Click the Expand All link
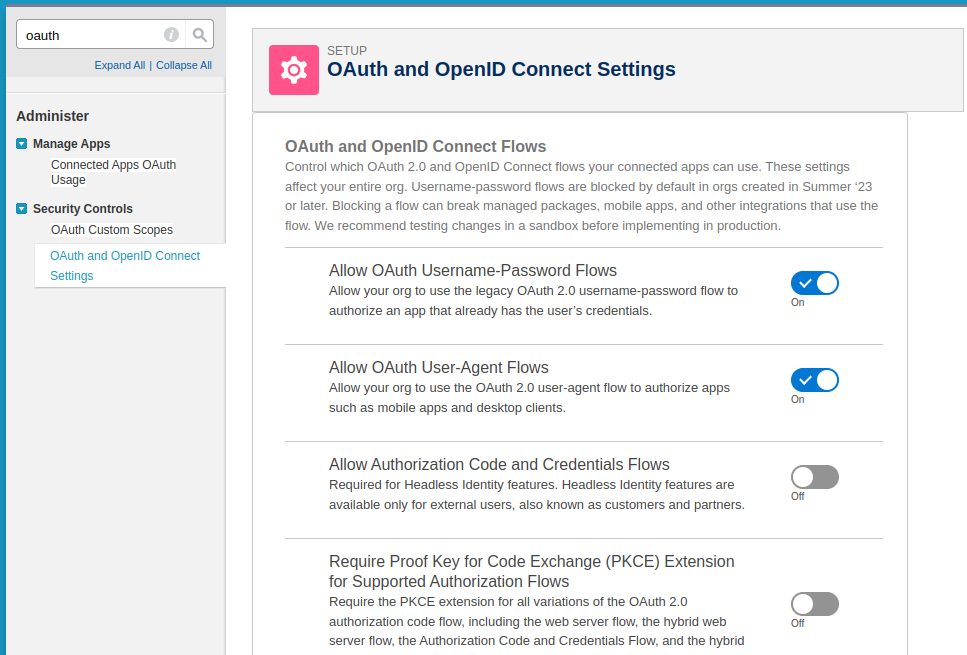The image size is (967, 655). [120, 65]
